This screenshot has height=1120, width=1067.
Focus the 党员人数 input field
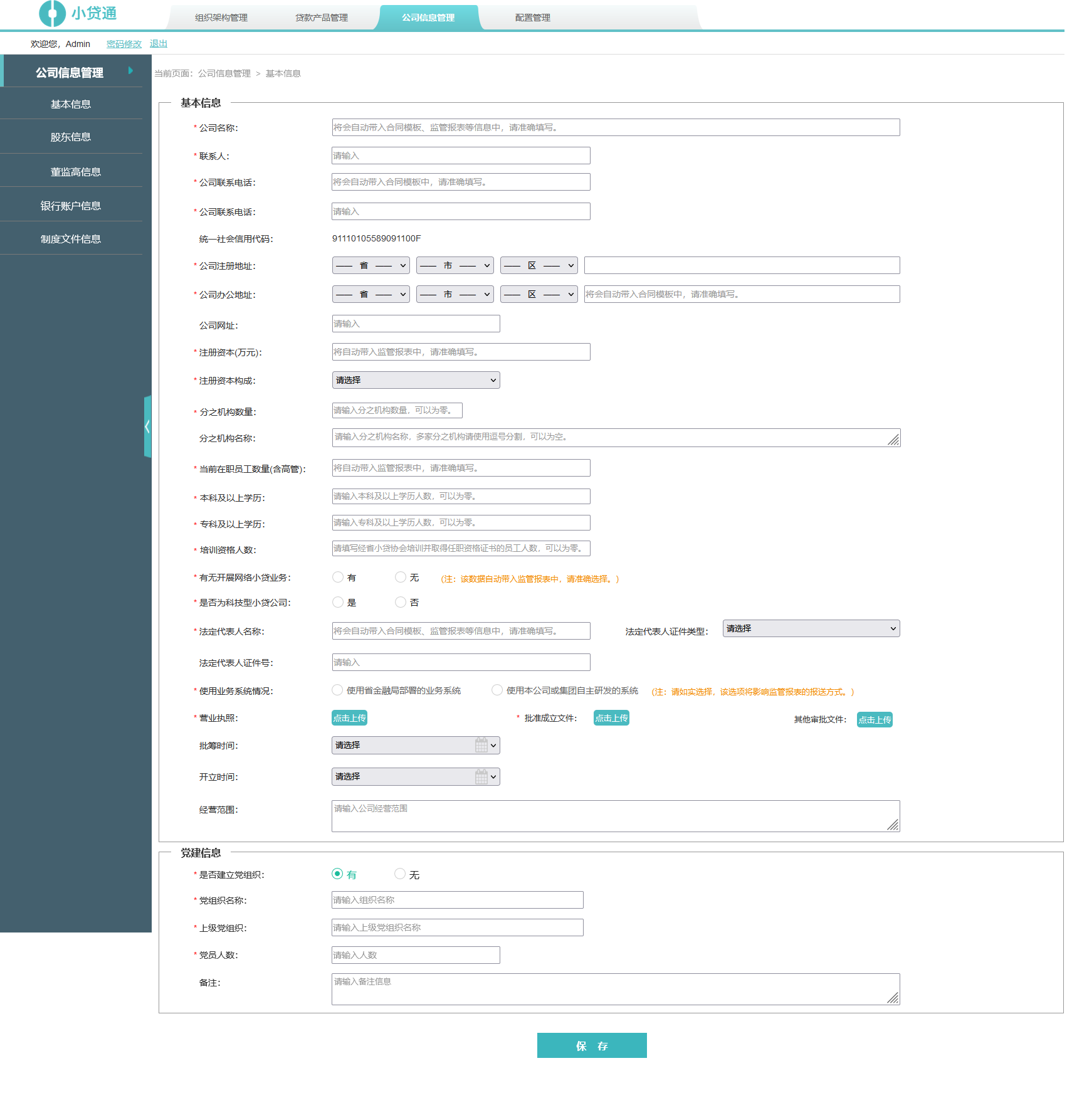416,955
